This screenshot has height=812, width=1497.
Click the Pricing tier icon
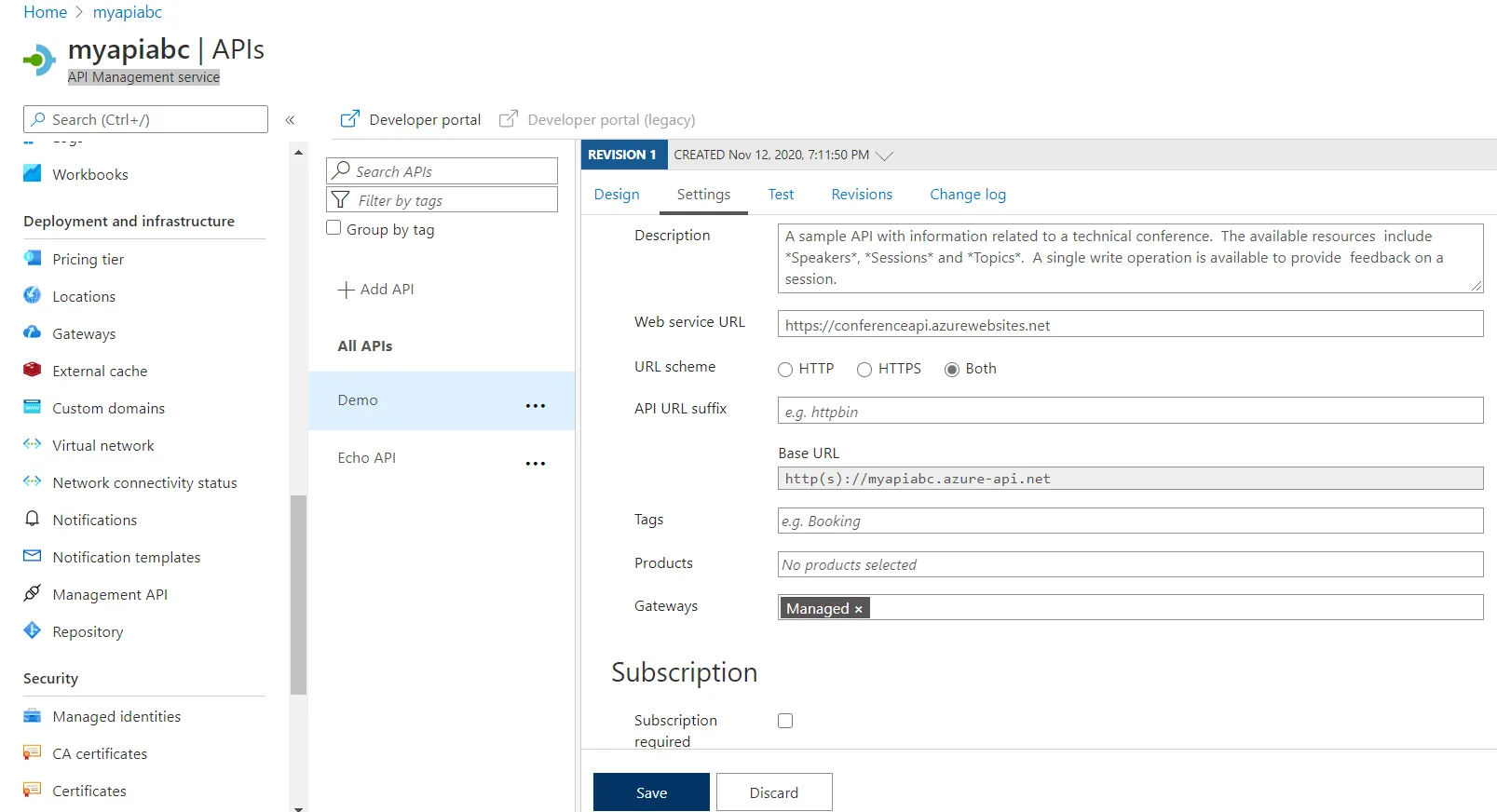click(33, 258)
